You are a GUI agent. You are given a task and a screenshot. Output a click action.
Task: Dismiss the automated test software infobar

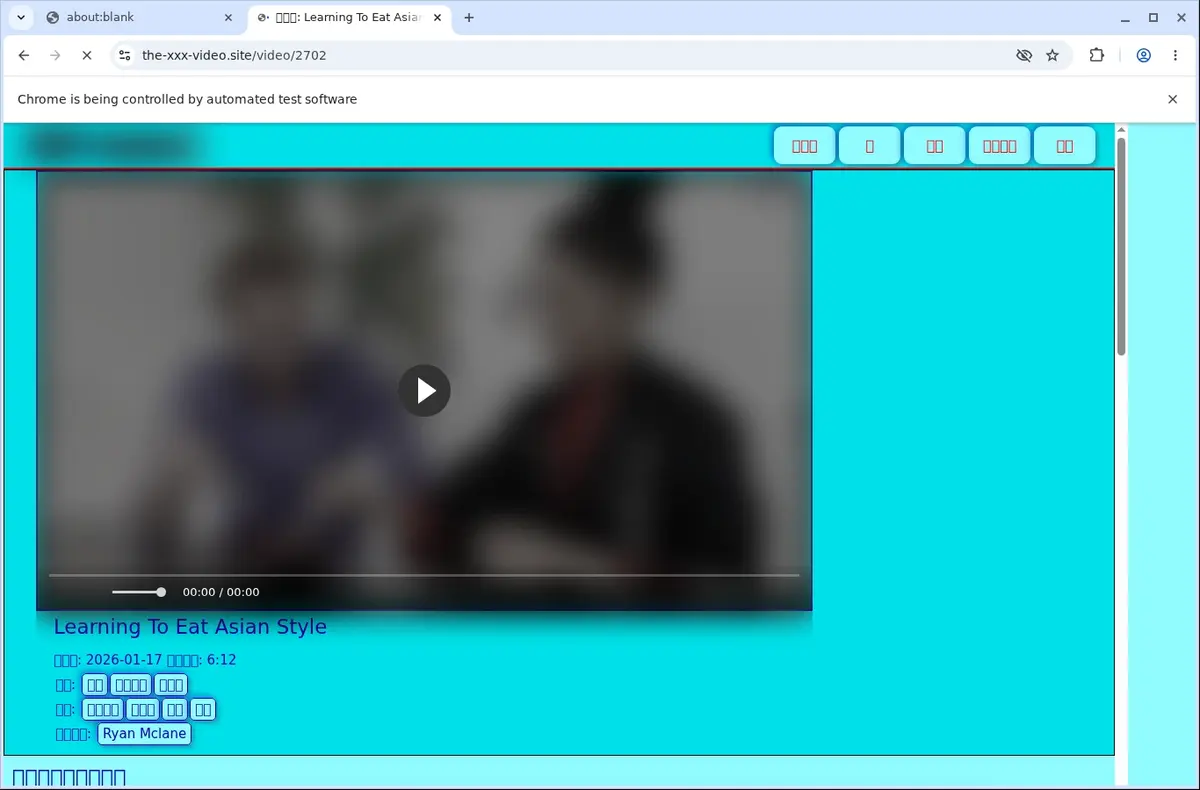(x=1173, y=99)
